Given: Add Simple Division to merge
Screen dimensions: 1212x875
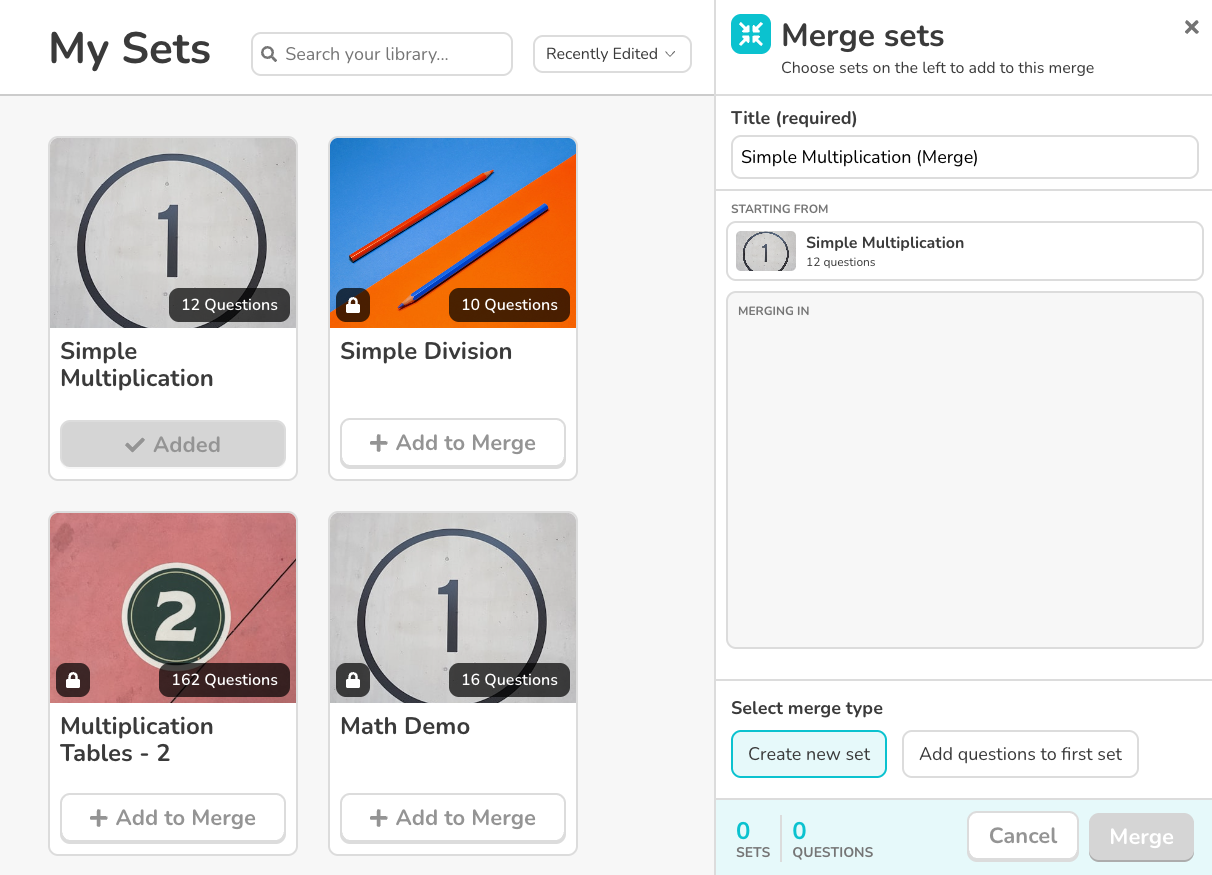Looking at the screenshot, I should point(453,443).
